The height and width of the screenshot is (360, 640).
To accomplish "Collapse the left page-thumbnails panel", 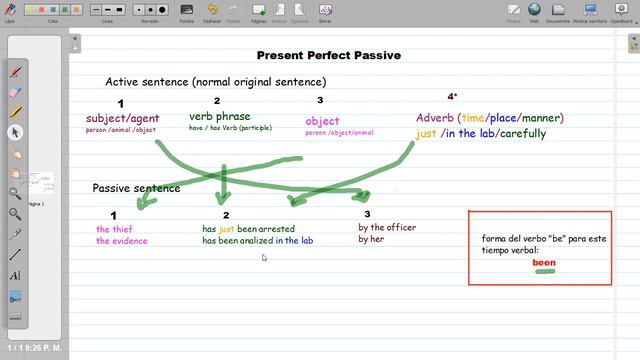I will coord(75,43).
